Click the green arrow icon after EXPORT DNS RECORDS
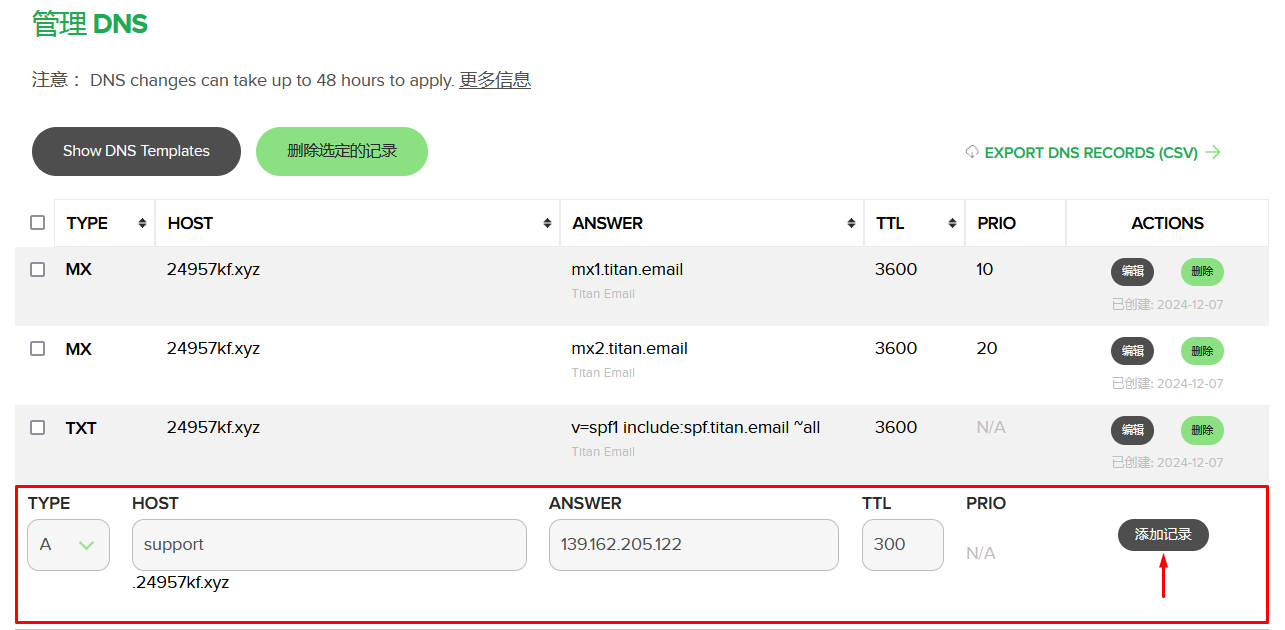The width and height of the screenshot is (1285, 630). [x=1213, y=151]
